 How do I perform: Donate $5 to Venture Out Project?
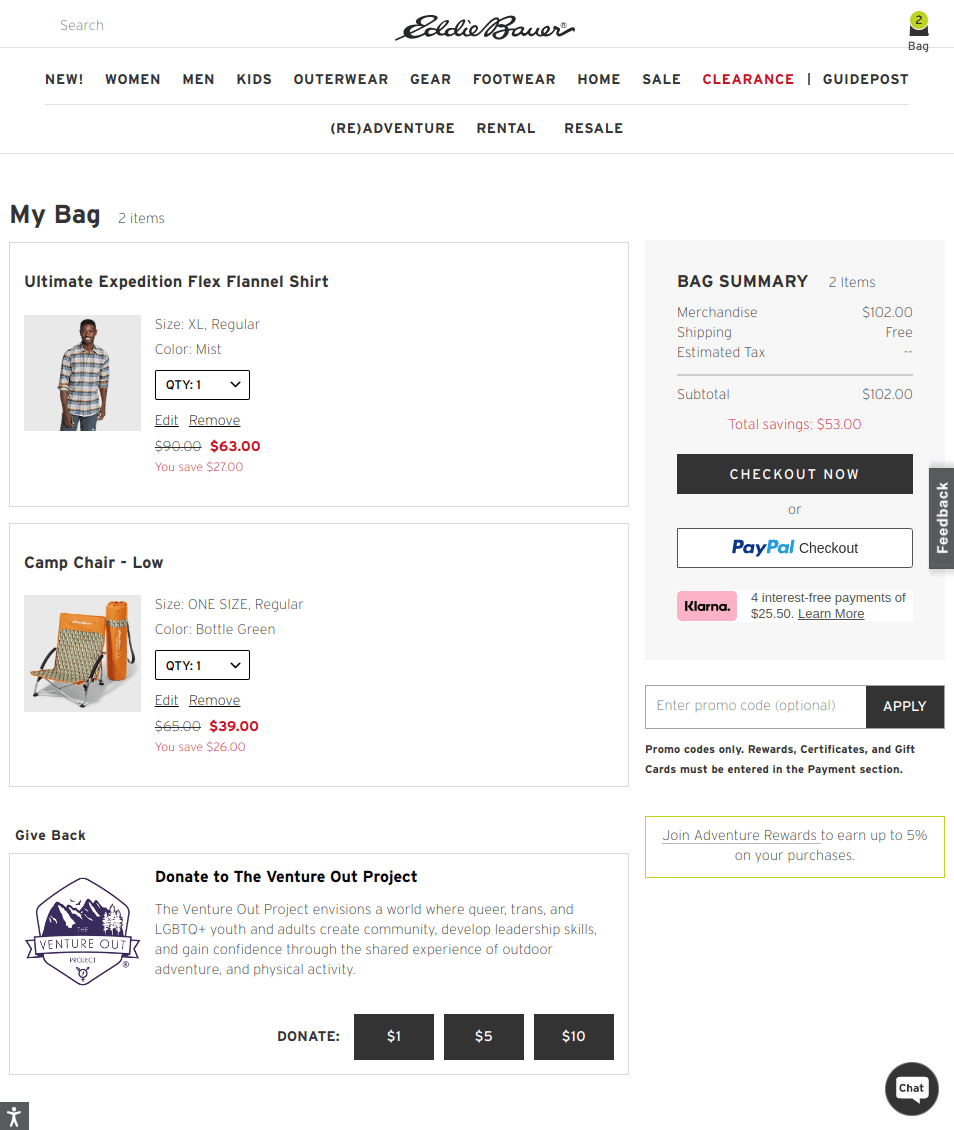483,1036
